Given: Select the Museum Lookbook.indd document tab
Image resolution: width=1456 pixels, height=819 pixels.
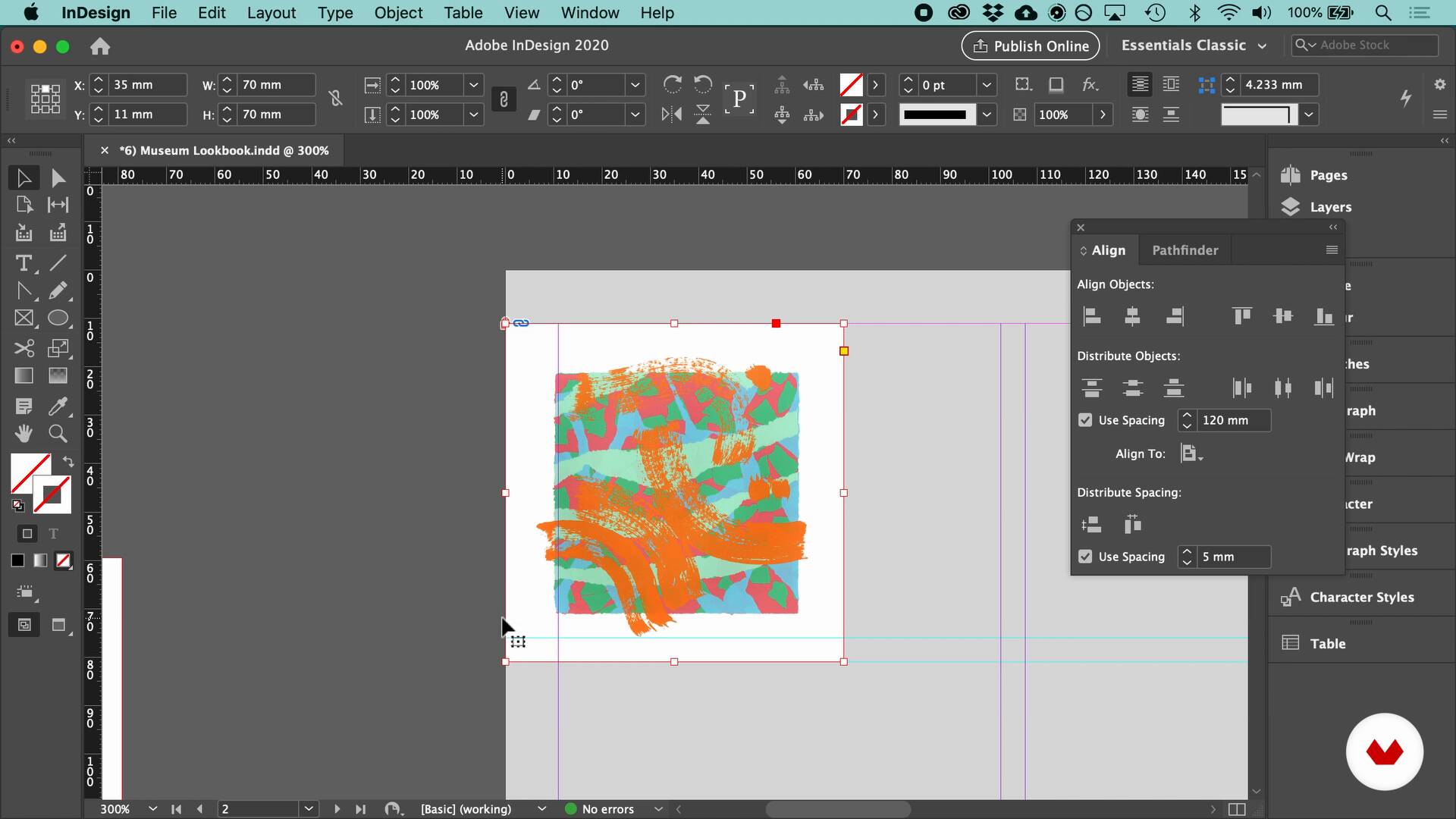Looking at the screenshot, I should [x=224, y=151].
